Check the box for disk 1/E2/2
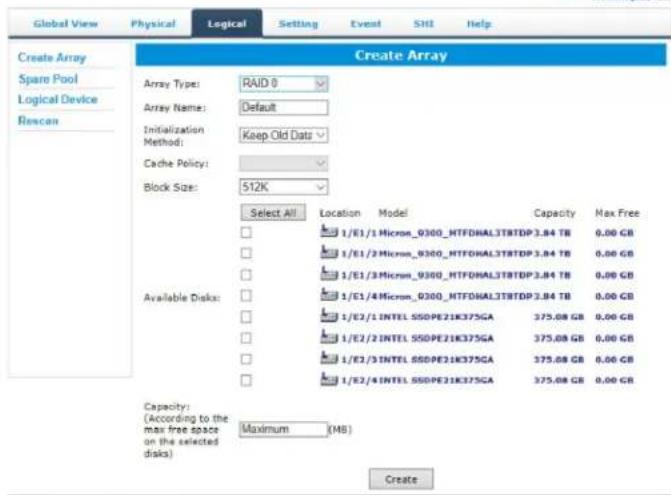The height and width of the screenshot is (495, 671). (x=246, y=338)
